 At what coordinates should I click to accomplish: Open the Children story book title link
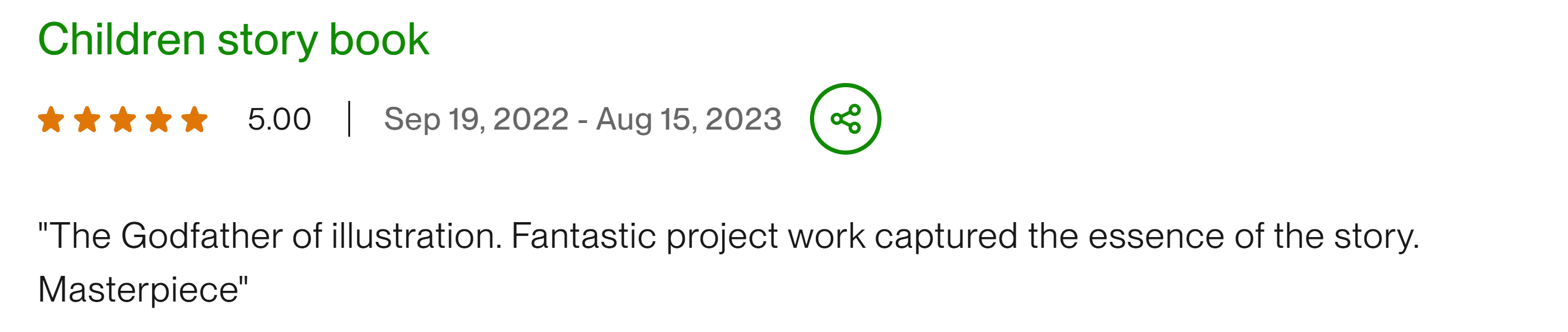pyautogui.click(x=233, y=40)
